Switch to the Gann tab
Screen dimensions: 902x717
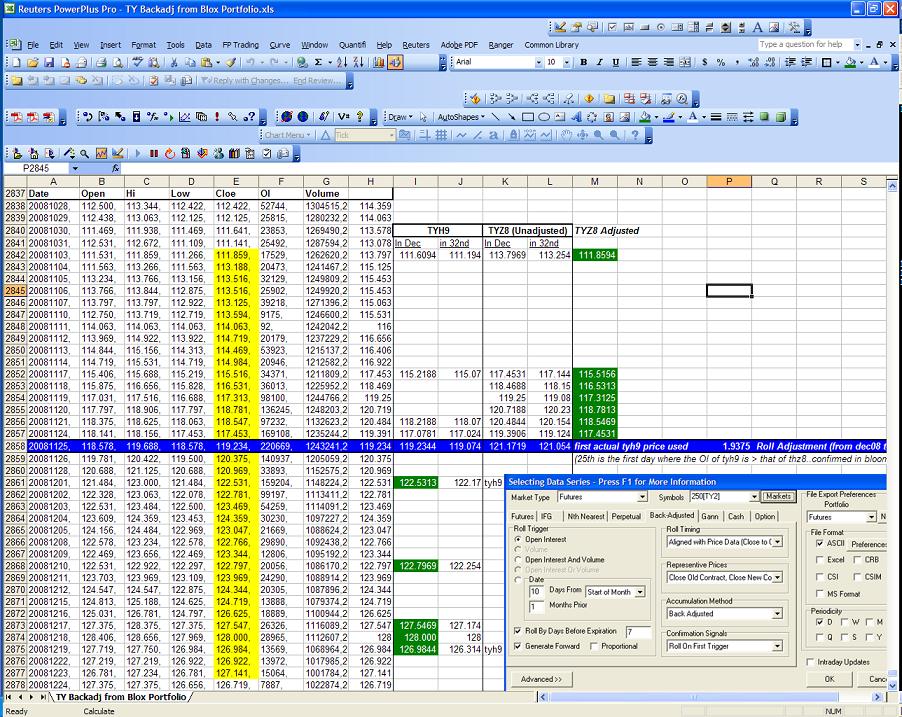tap(709, 516)
